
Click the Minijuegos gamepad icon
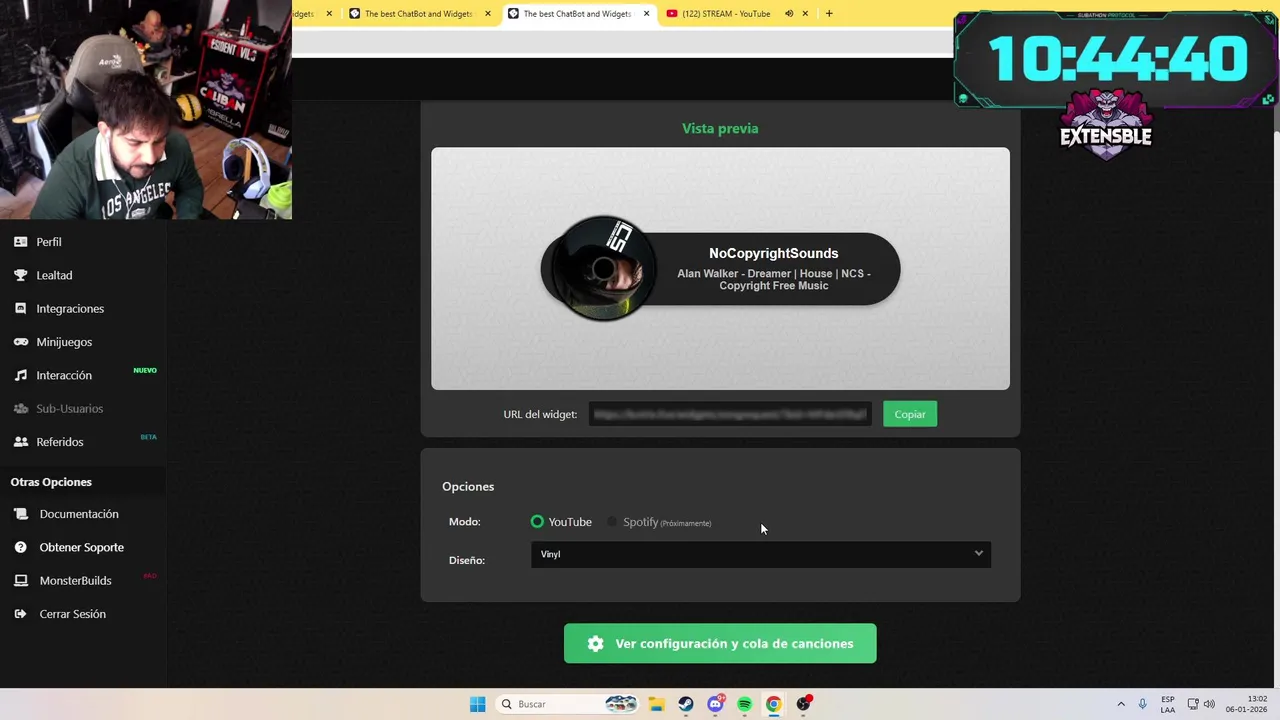tap(20, 342)
